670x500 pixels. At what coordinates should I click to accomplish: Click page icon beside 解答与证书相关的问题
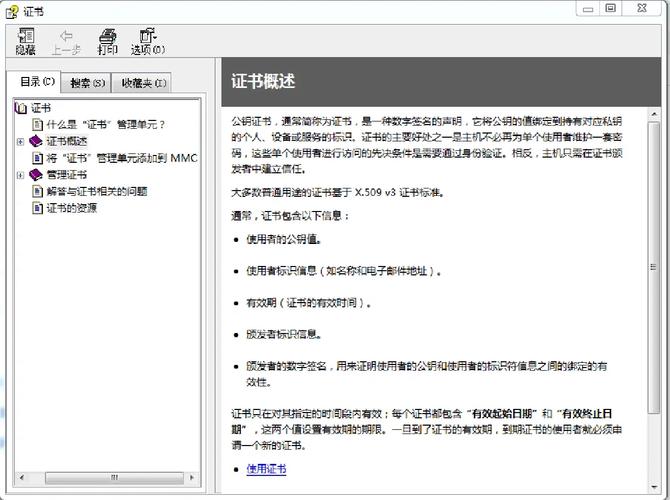click(x=38, y=191)
